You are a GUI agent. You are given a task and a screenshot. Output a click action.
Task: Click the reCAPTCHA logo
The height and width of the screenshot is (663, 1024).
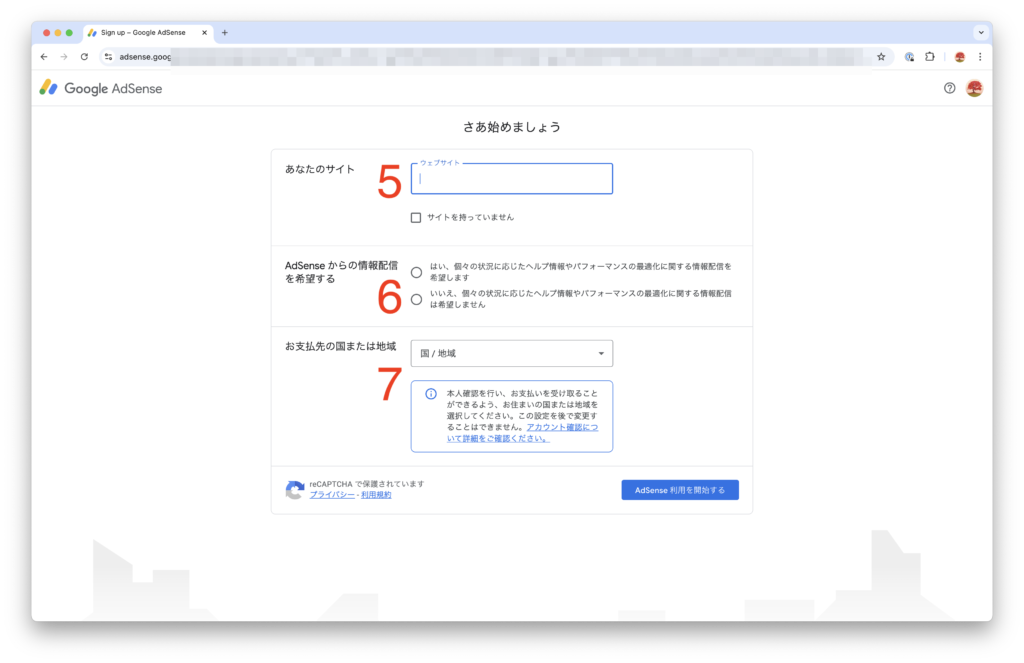(295, 489)
